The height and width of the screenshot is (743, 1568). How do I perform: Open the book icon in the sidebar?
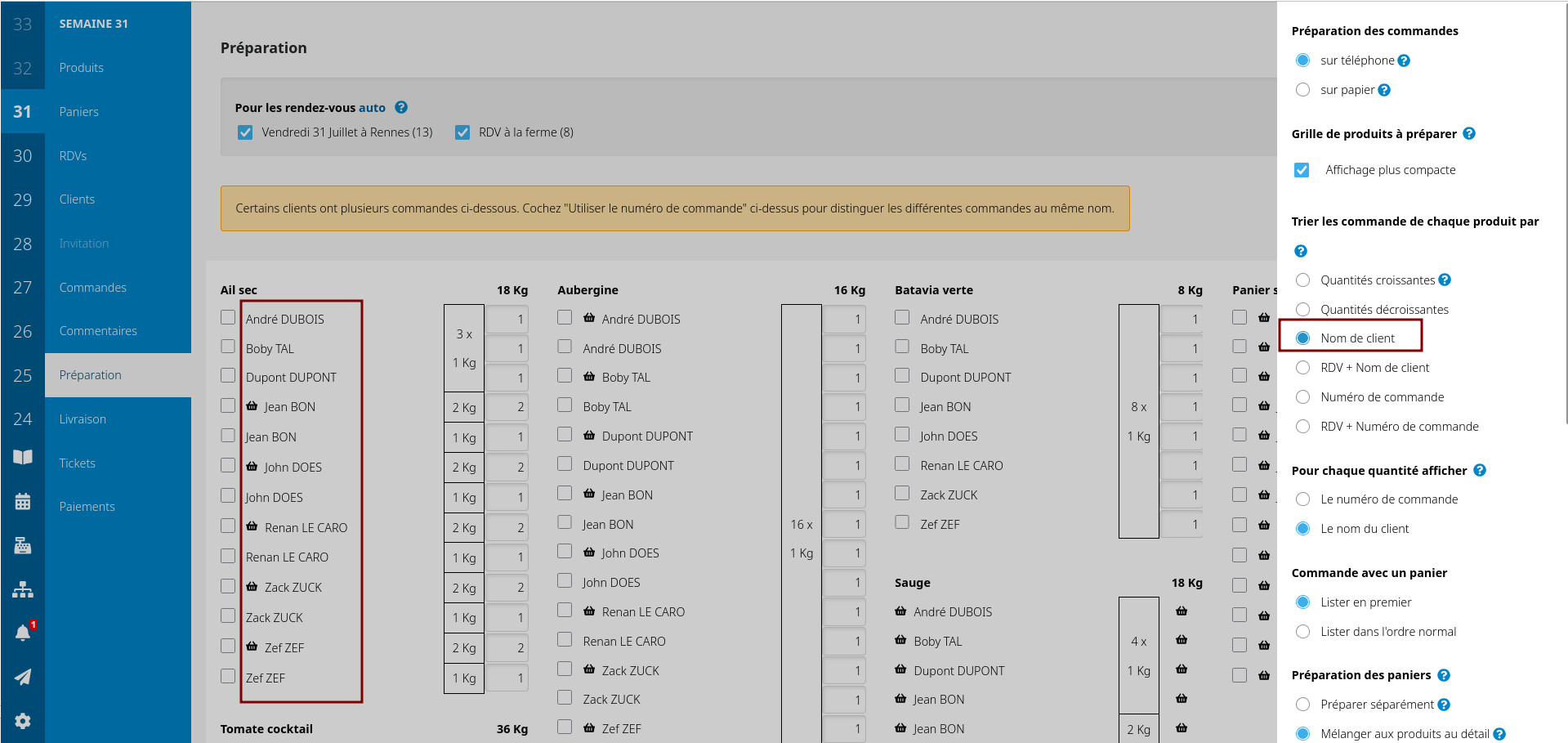(x=23, y=457)
